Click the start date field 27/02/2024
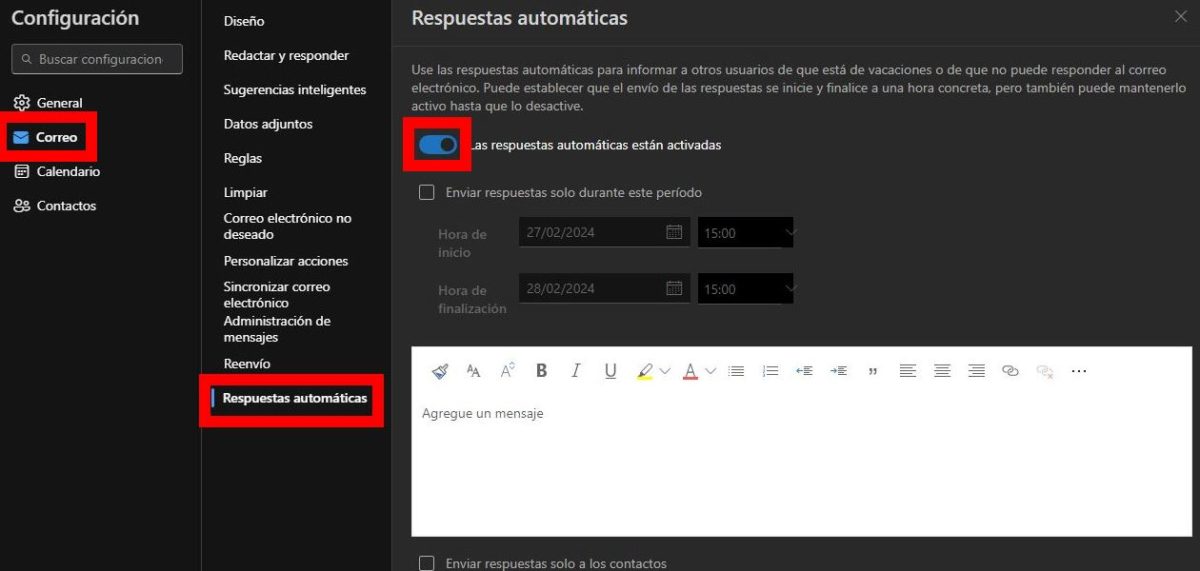 coord(604,232)
